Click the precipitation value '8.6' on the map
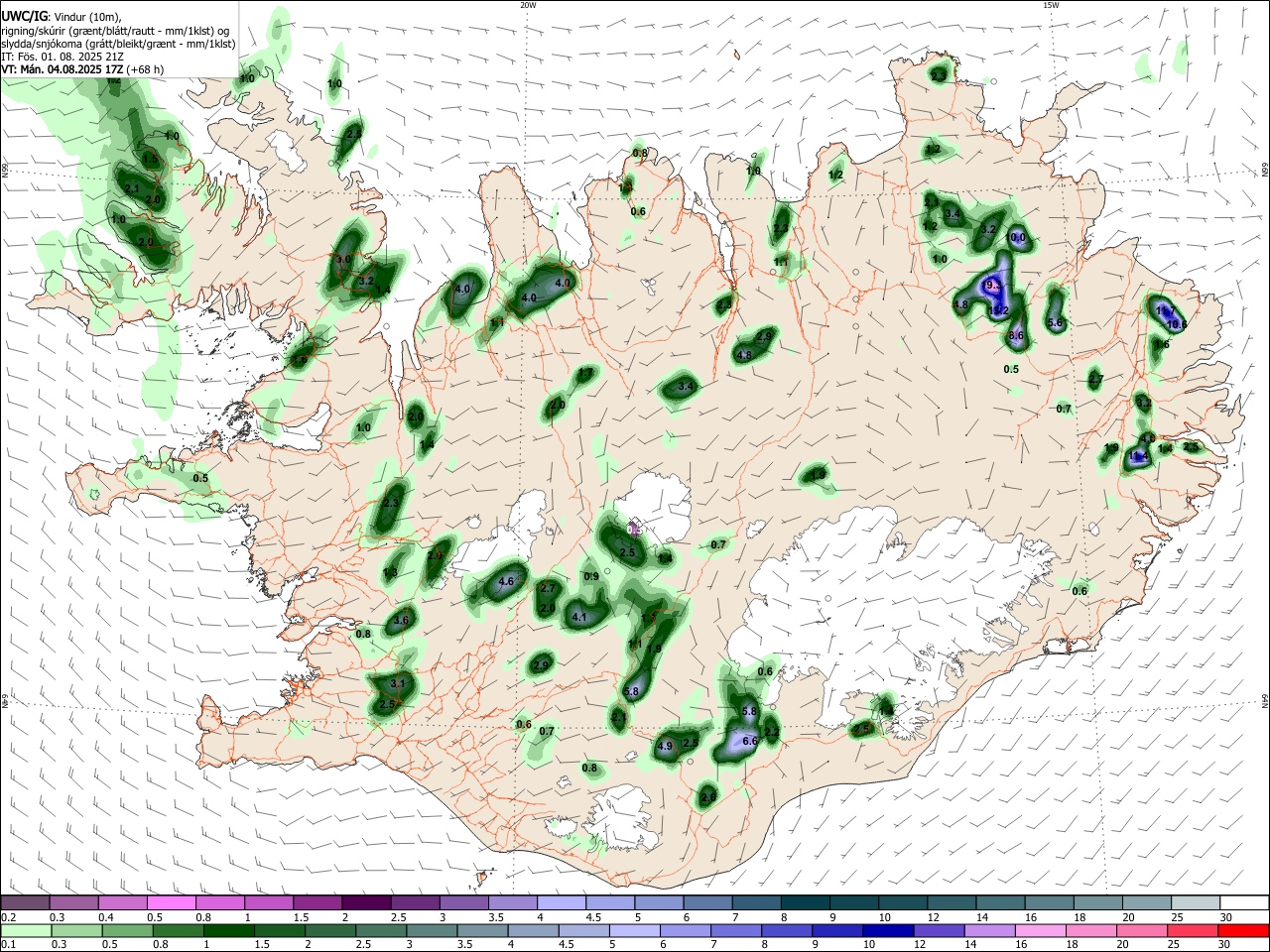The width and height of the screenshot is (1270, 952). pyautogui.click(x=1016, y=335)
